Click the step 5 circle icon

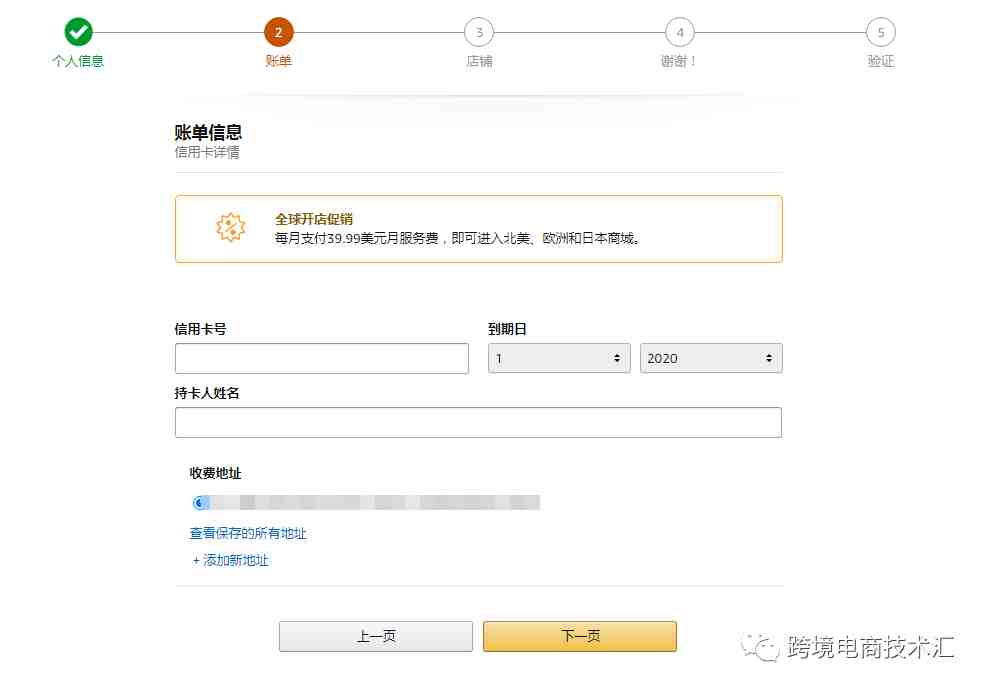(880, 32)
